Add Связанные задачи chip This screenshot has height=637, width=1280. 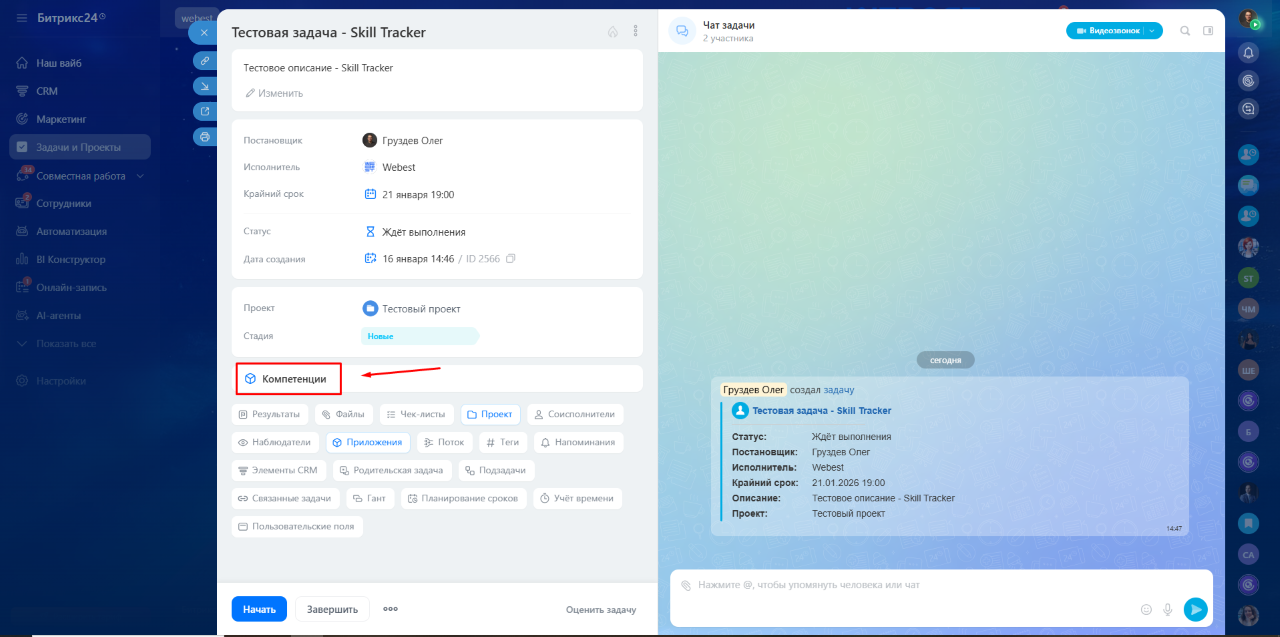click(285, 498)
